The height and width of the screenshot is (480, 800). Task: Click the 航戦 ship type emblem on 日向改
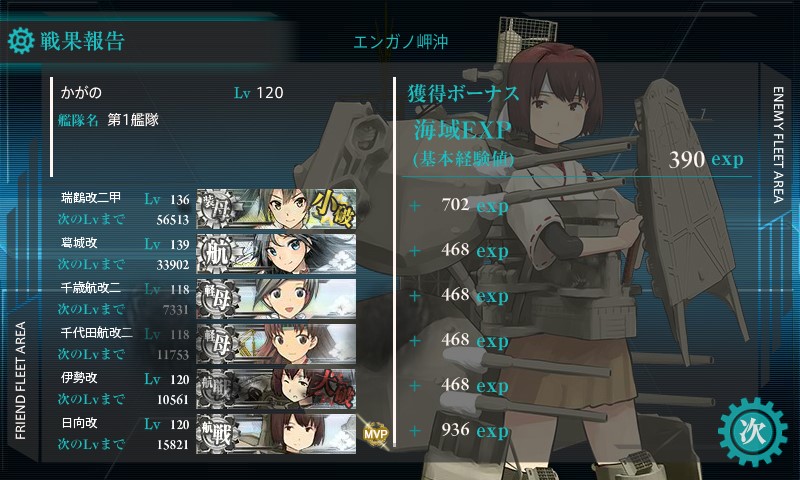pos(217,434)
